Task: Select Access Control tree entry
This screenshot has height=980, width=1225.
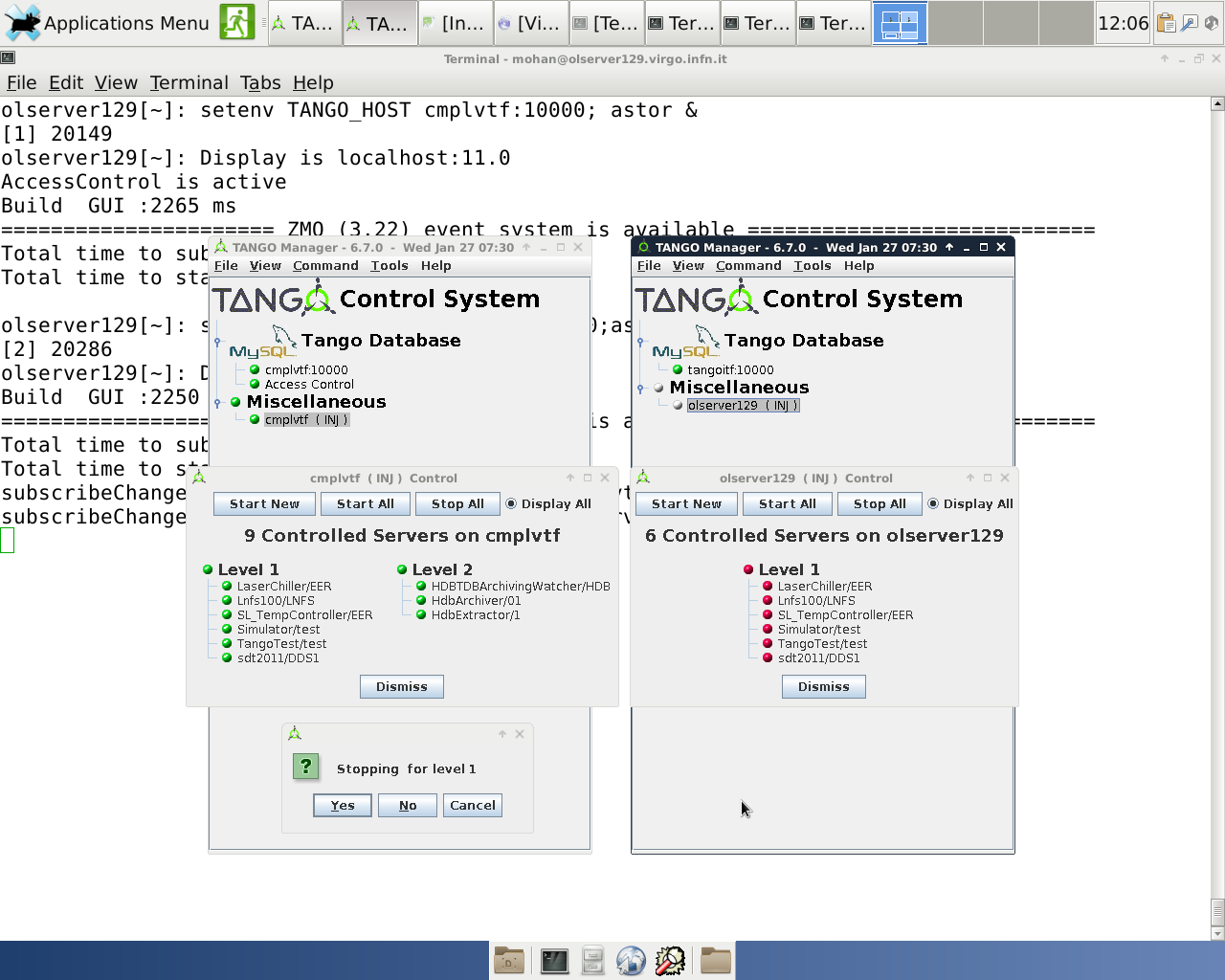Action: pyautogui.click(x=309, y=384)
